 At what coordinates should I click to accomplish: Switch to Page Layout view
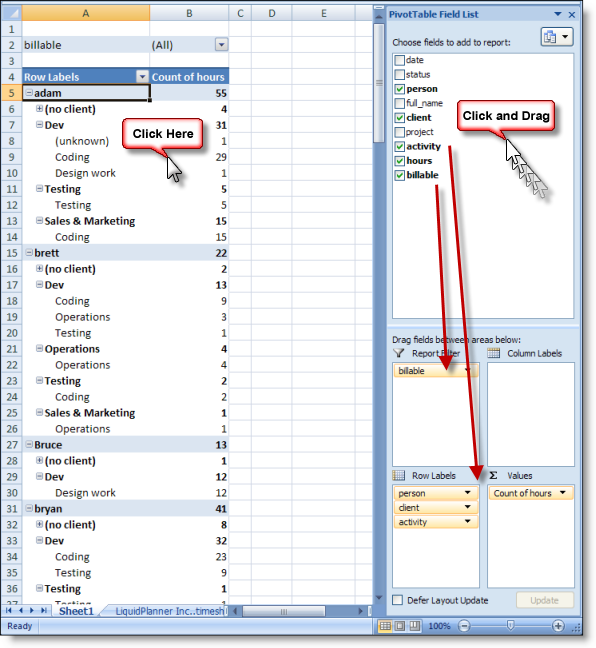tap(400, 626)
